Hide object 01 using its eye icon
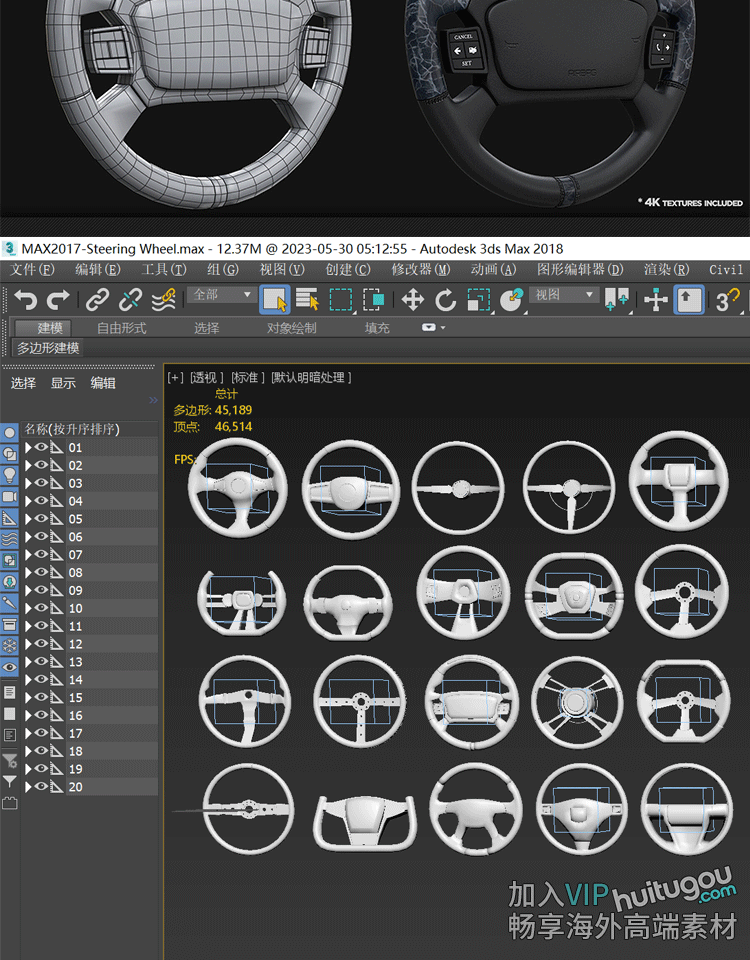The height and width of the screenshot is (960, 750). 42,448
